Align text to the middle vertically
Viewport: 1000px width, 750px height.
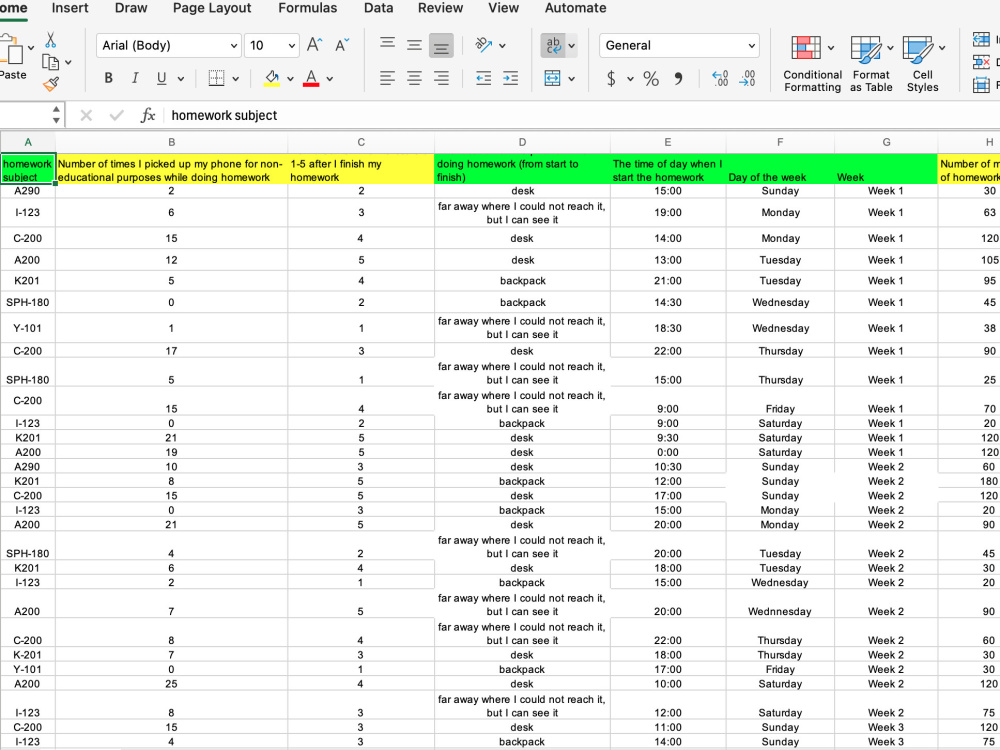(x=414, y=45)
